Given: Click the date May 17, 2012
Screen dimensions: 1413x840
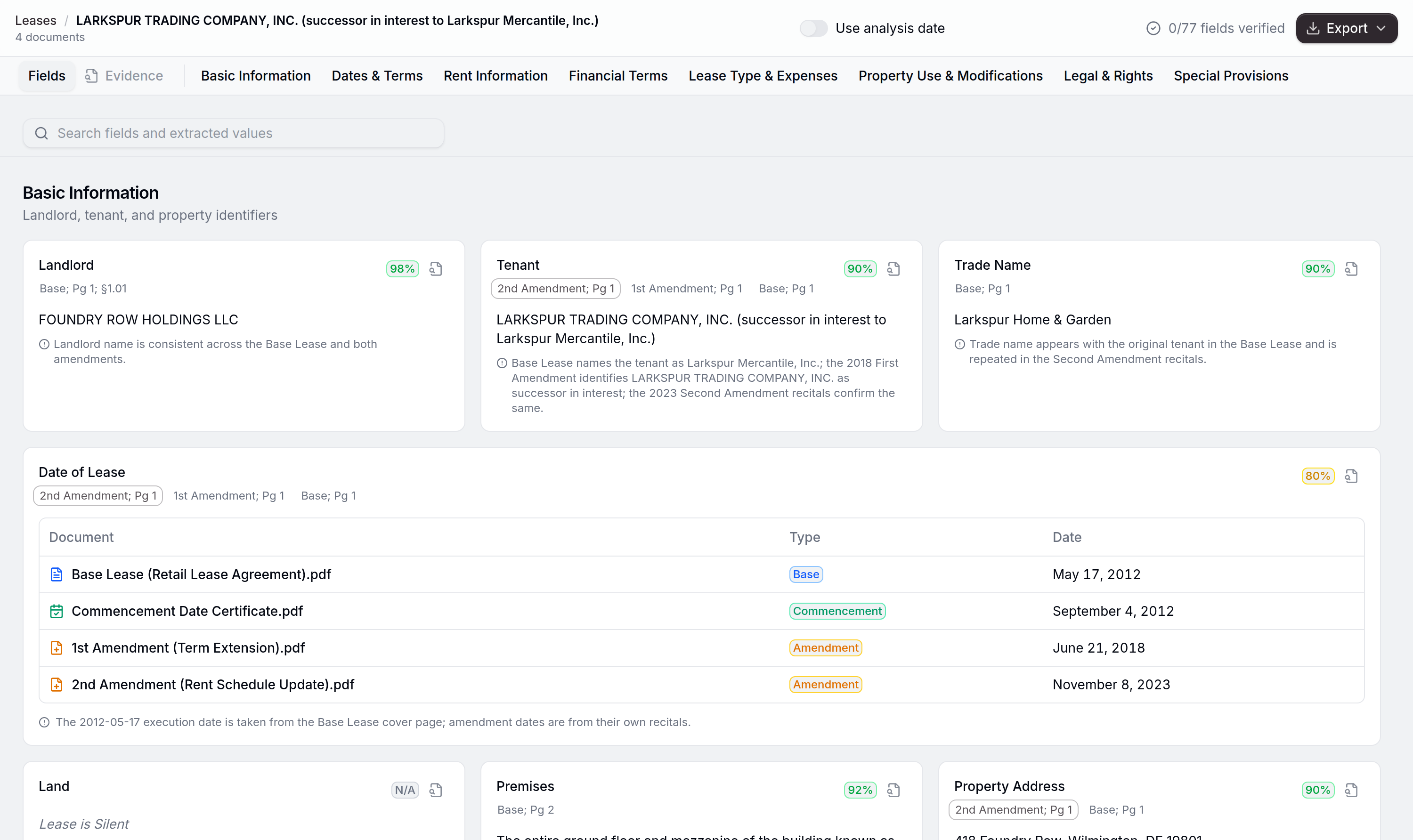Looking at the screenshot, I should [x=1096, y=574].
